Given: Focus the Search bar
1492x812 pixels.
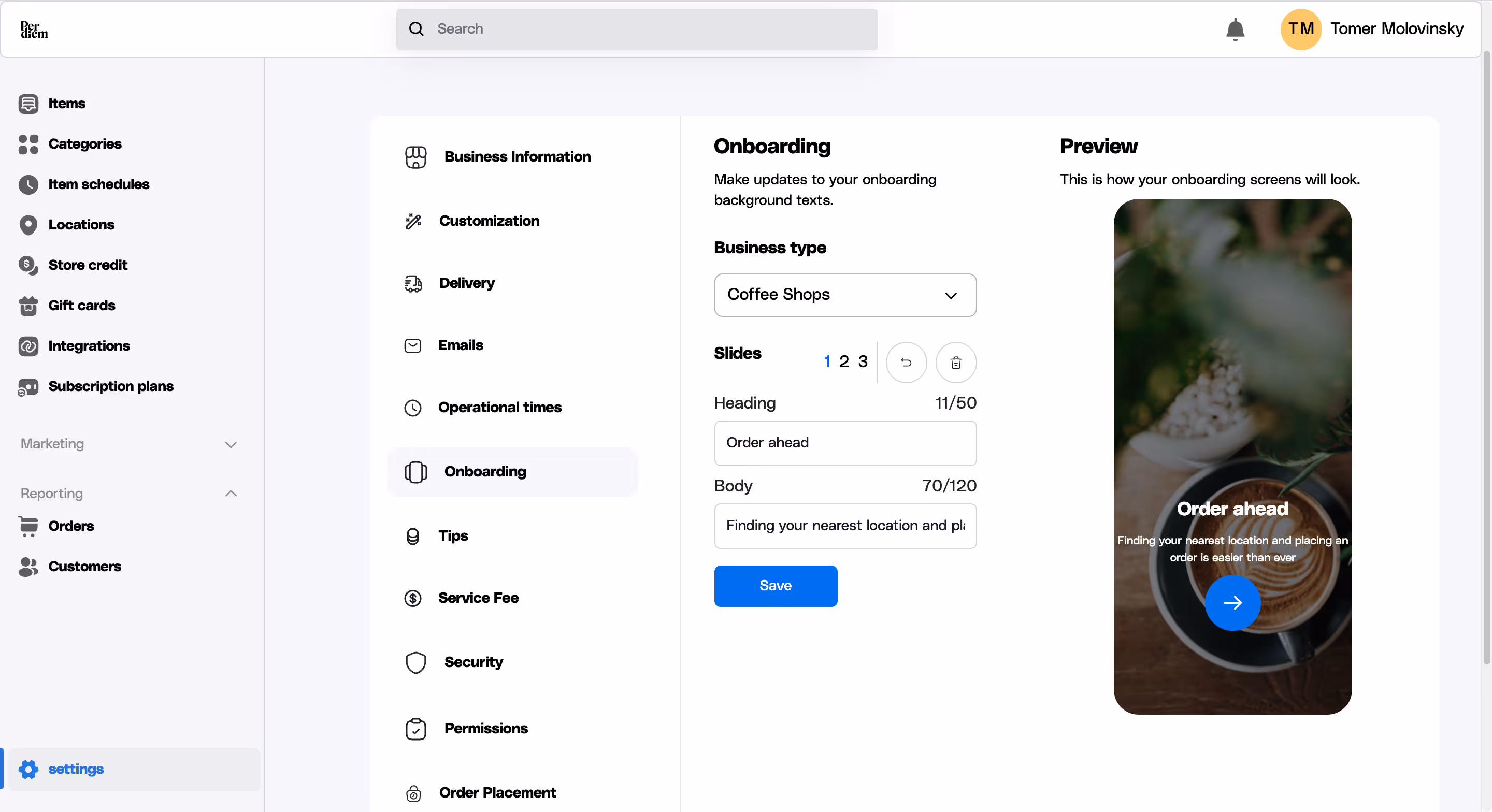Looking at the screenshot, I should [637, 29].
